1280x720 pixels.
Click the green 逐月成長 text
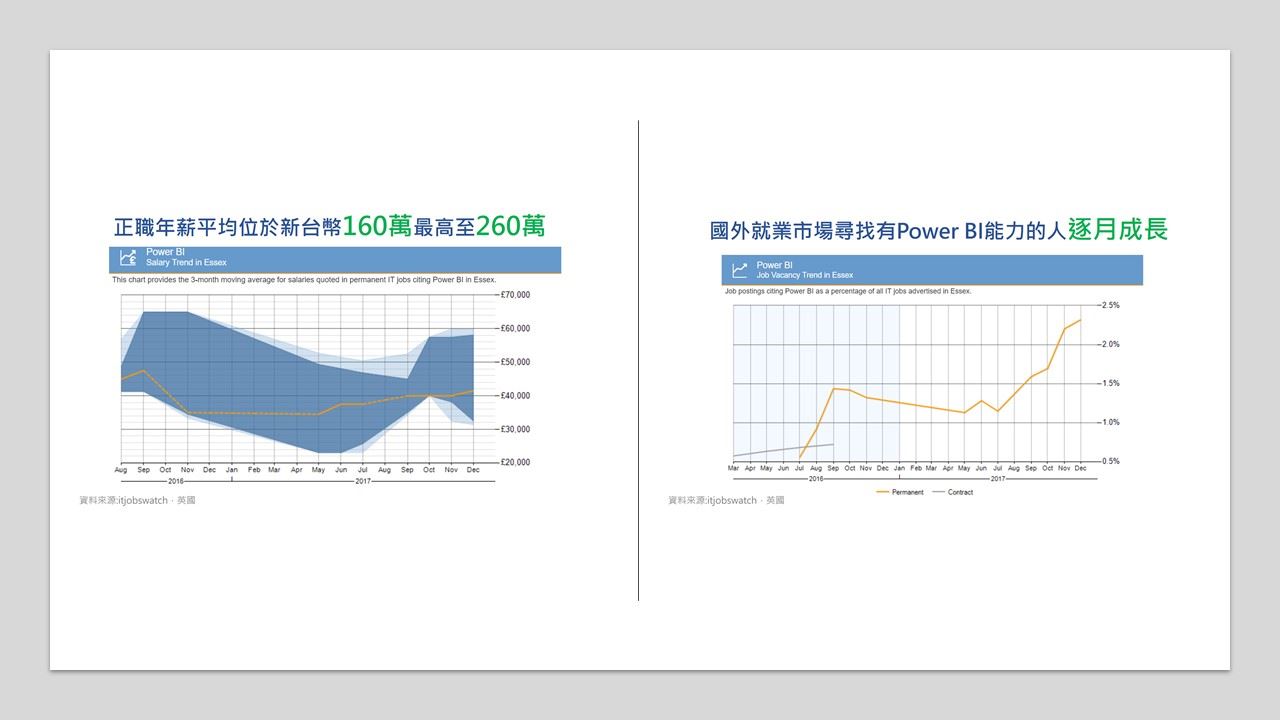[x=1118, y=230]
